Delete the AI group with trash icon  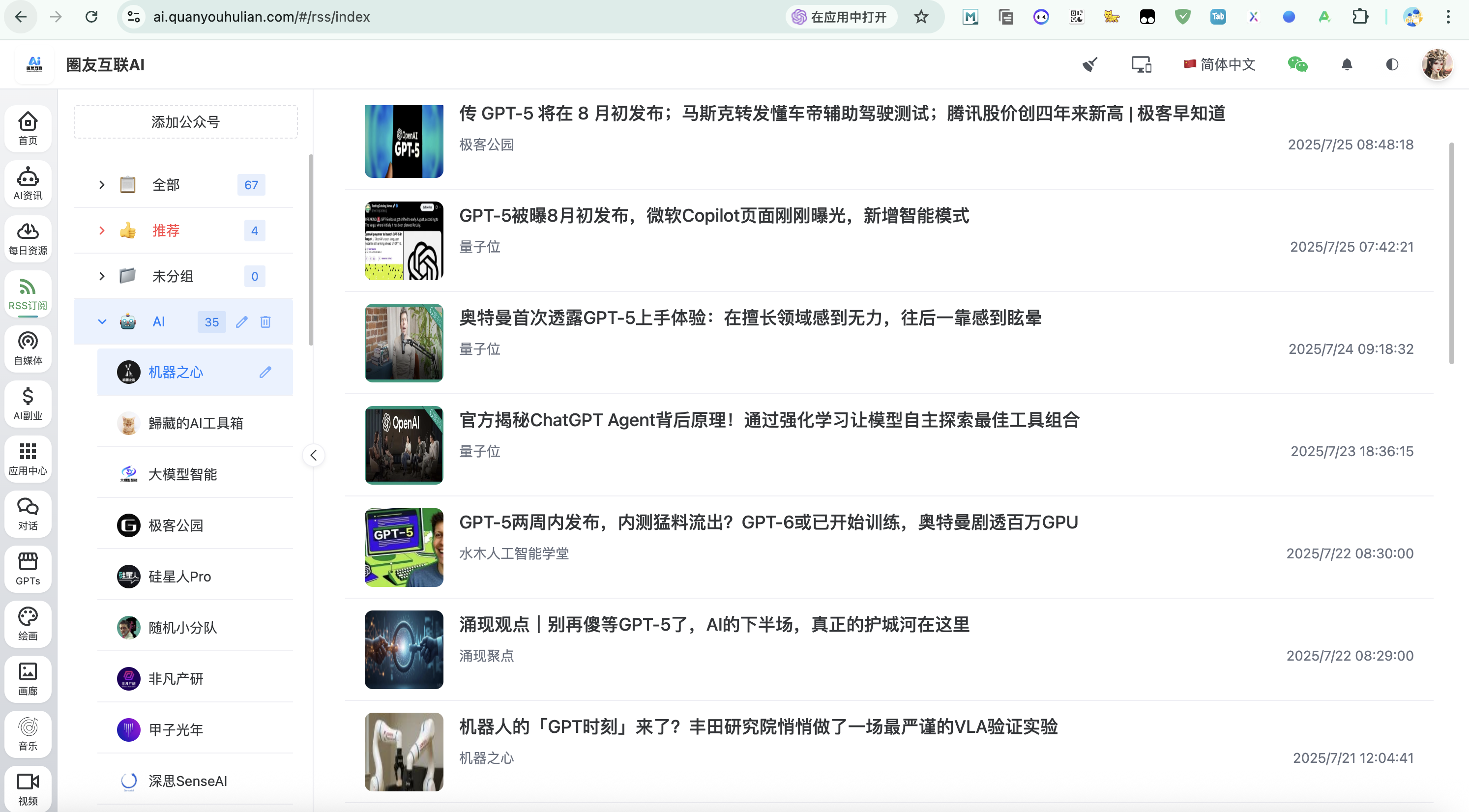[265, 321]
